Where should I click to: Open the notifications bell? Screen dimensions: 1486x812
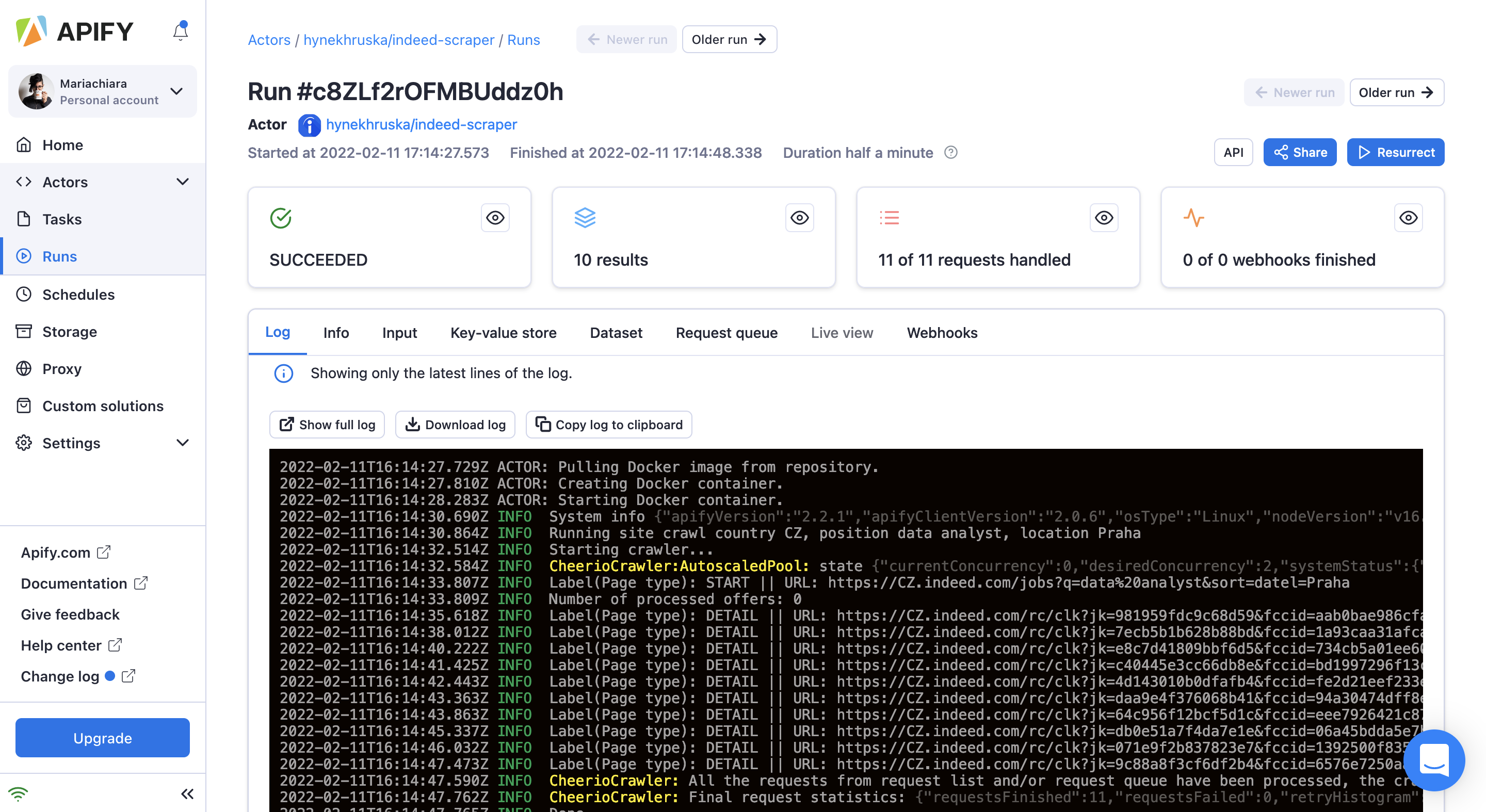pyautogui.click(x=180, y=30)
